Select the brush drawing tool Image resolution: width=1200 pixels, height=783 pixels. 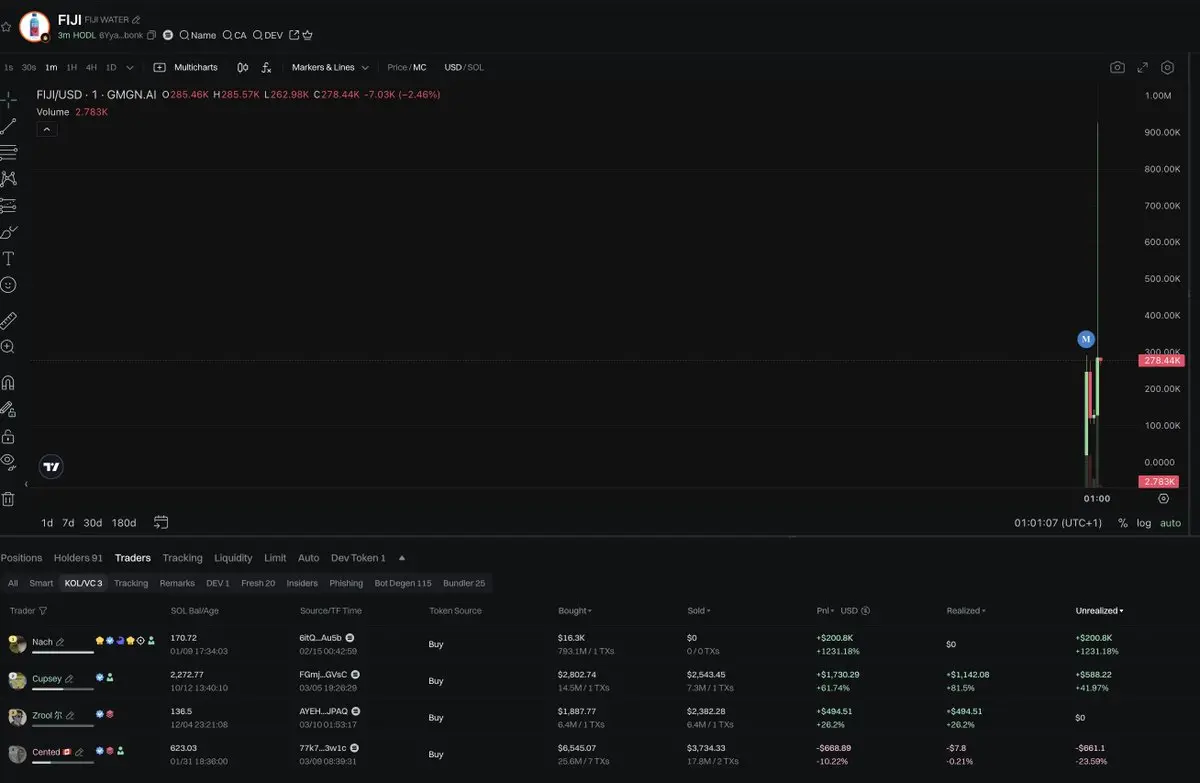click(8, 232)
